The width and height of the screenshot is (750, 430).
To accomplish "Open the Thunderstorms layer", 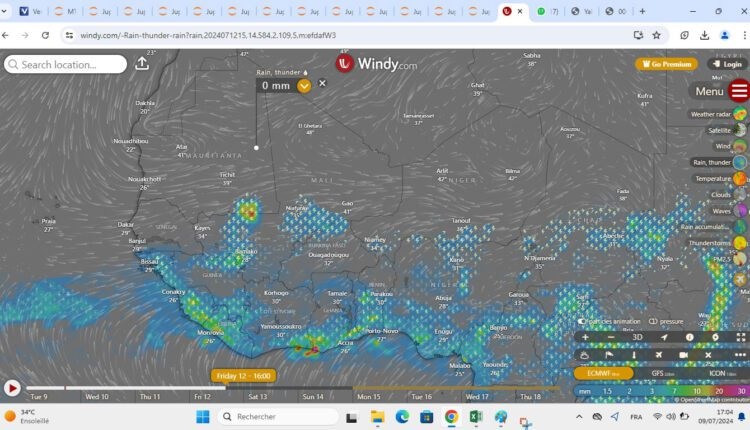I will point(740,243).
